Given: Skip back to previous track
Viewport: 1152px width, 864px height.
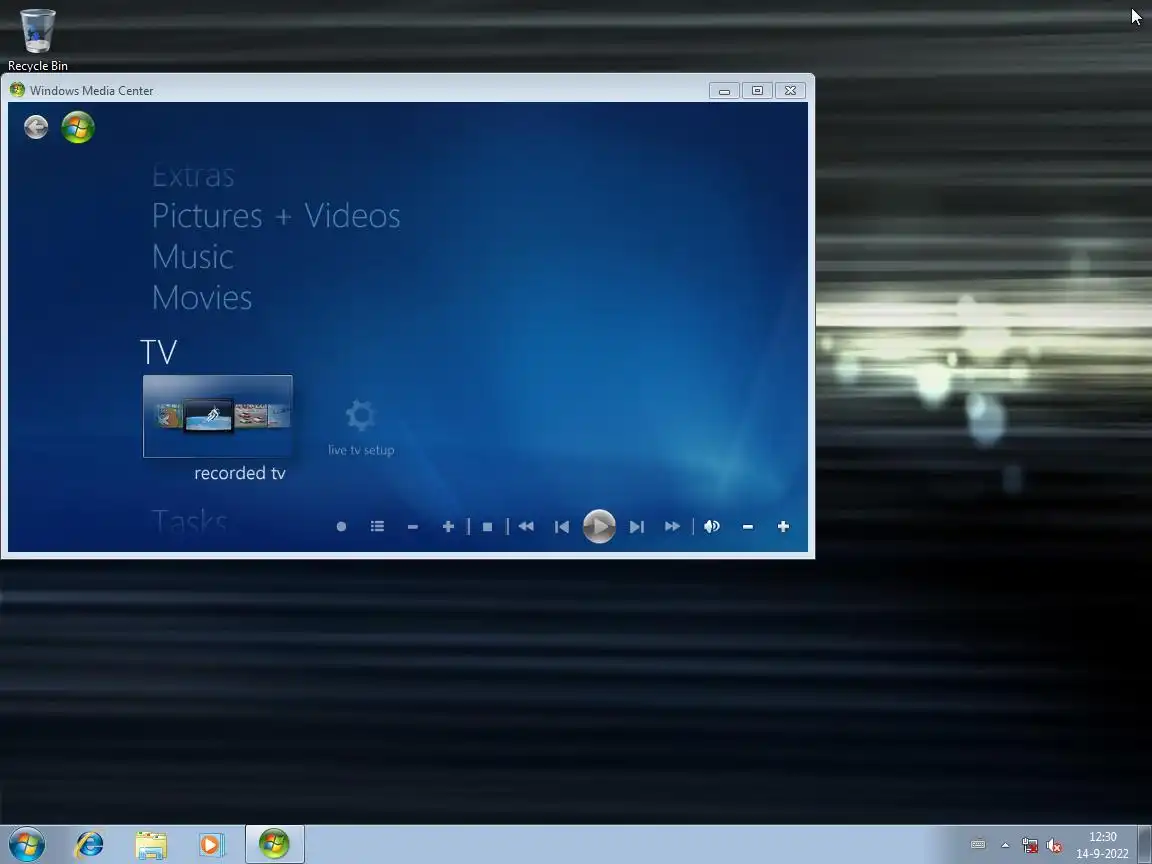Looking at the screenshot, I should click(562, 527).
